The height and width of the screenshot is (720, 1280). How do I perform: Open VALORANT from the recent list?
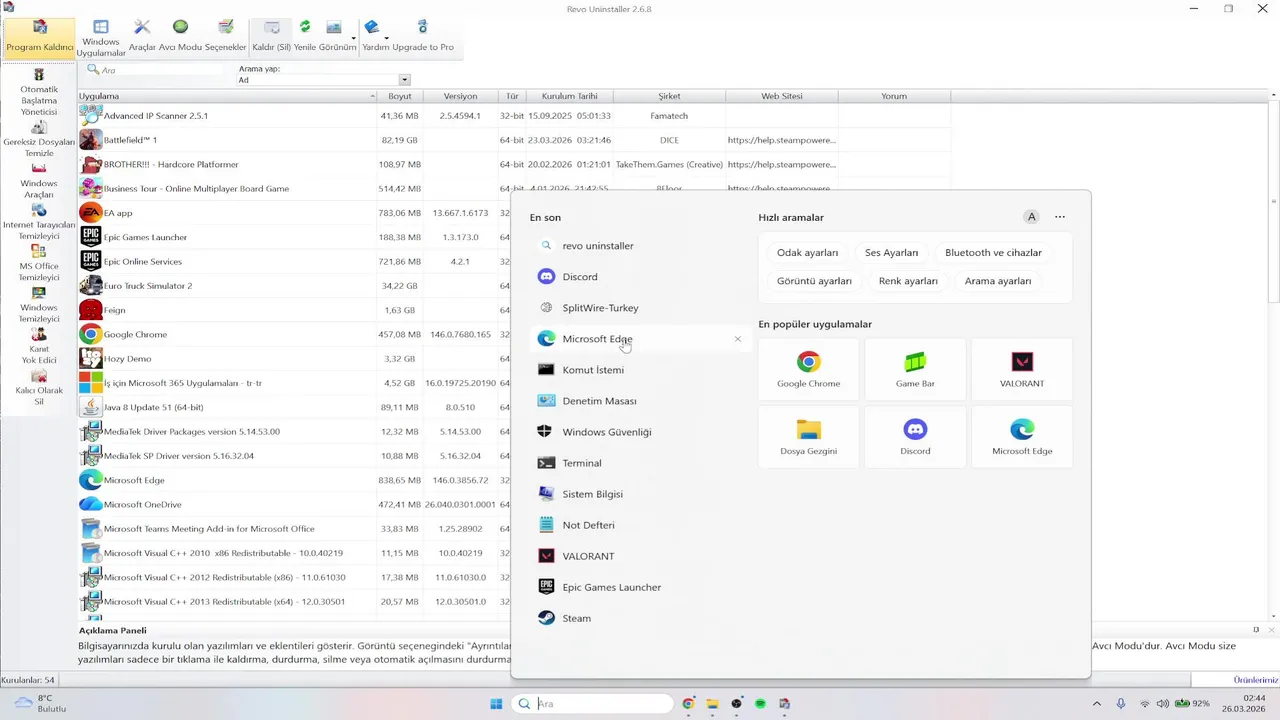640,555
